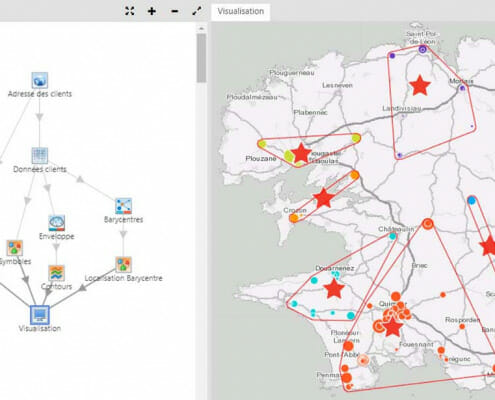Click the scrollbar up arrow in the workflow panel
This screenshot has height=400, width=495.
click(x=201, y=29)
